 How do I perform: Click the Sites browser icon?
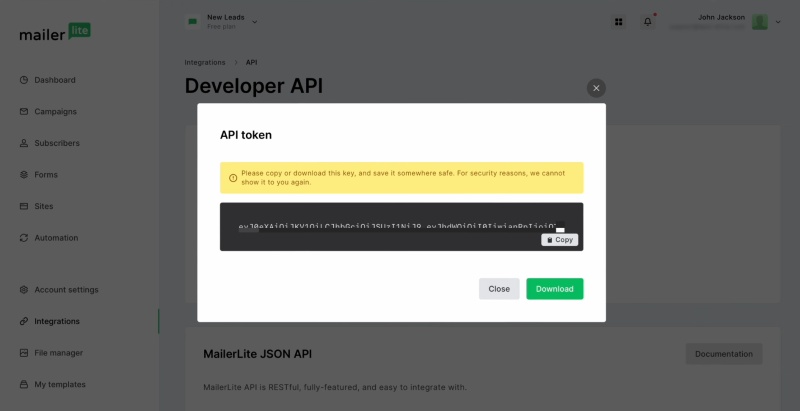(x=24, y=206)
